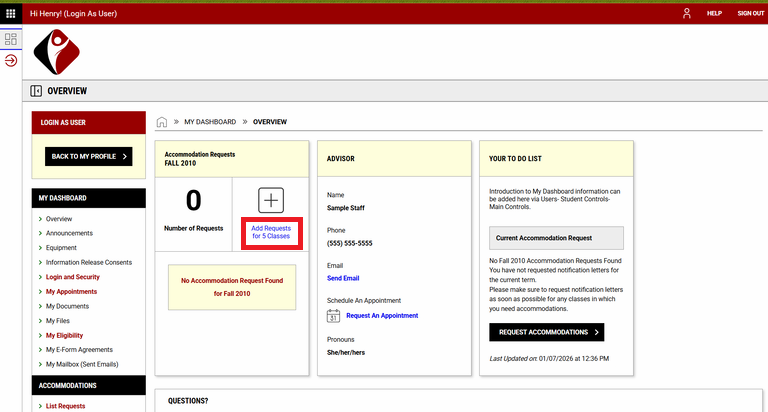Click 'Number of Requests' label
The image size is (768, 412).
click(193, 228)
